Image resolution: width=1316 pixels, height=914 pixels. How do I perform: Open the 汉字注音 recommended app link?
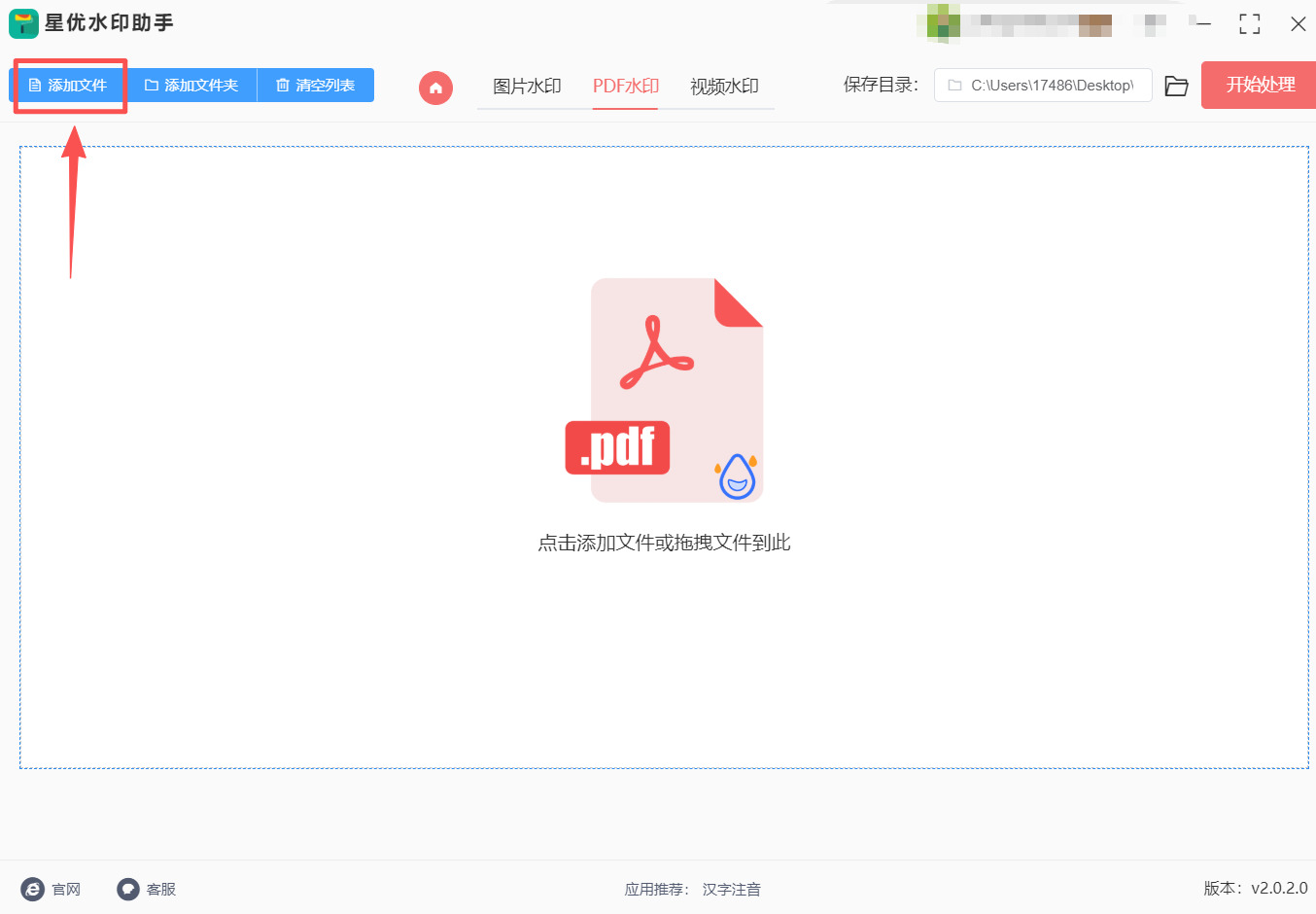731,889
